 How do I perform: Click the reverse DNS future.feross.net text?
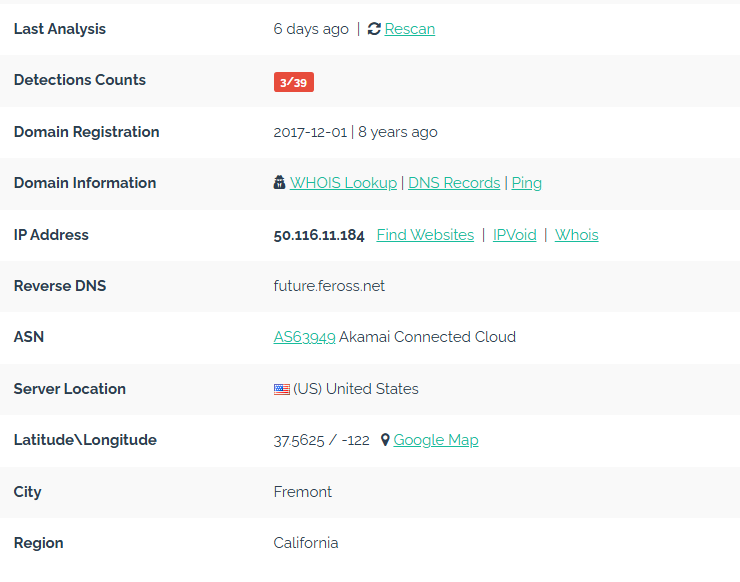pos(329,286)
